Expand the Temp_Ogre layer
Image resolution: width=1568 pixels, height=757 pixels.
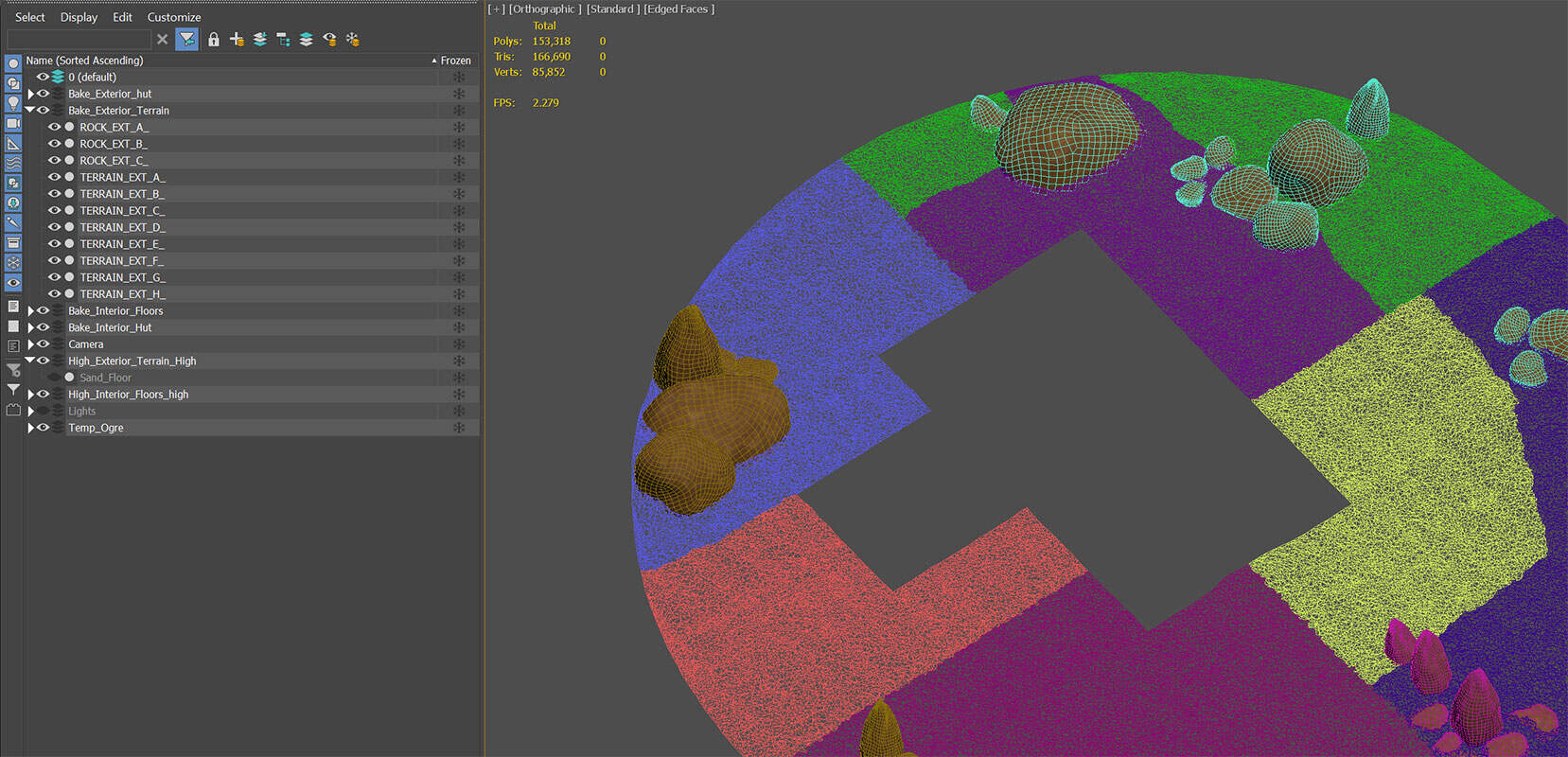(30, 428)
